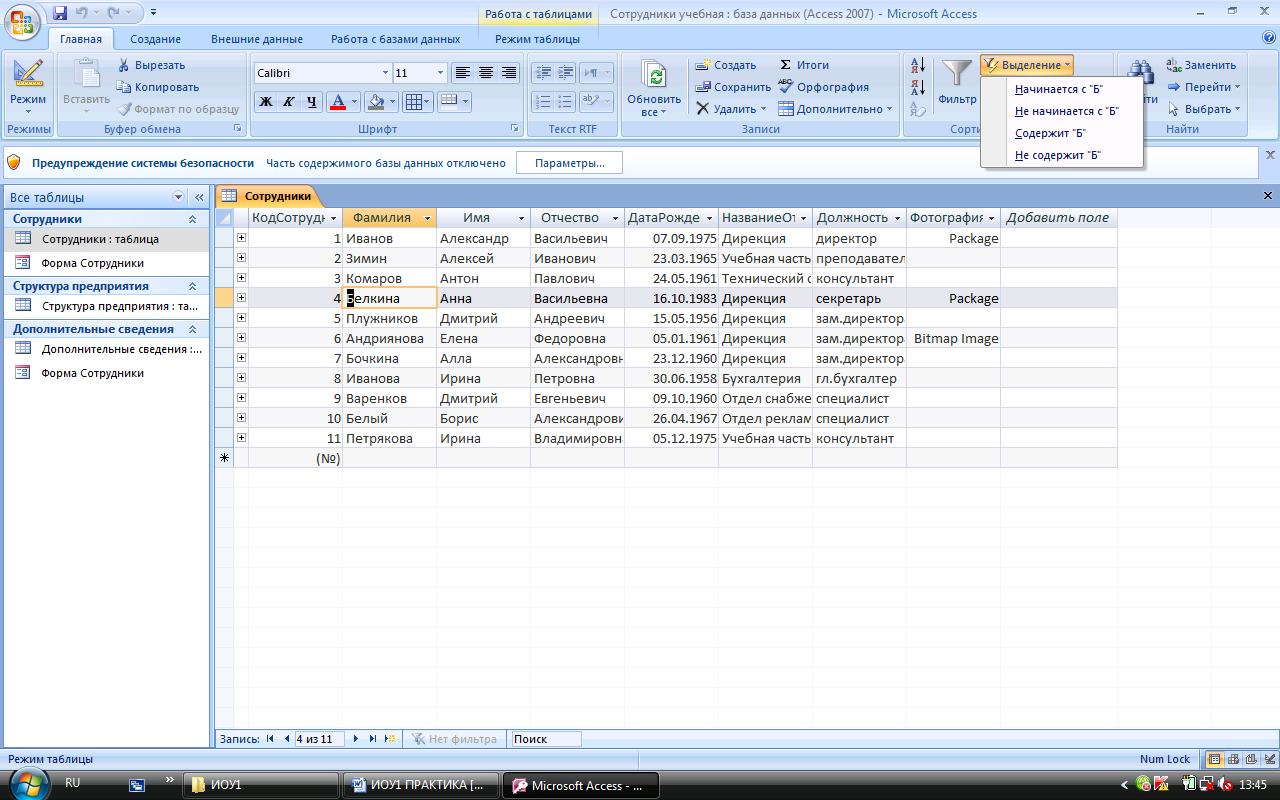
Task: Open the Выбрать select menu
Action: coord(1204,109)
